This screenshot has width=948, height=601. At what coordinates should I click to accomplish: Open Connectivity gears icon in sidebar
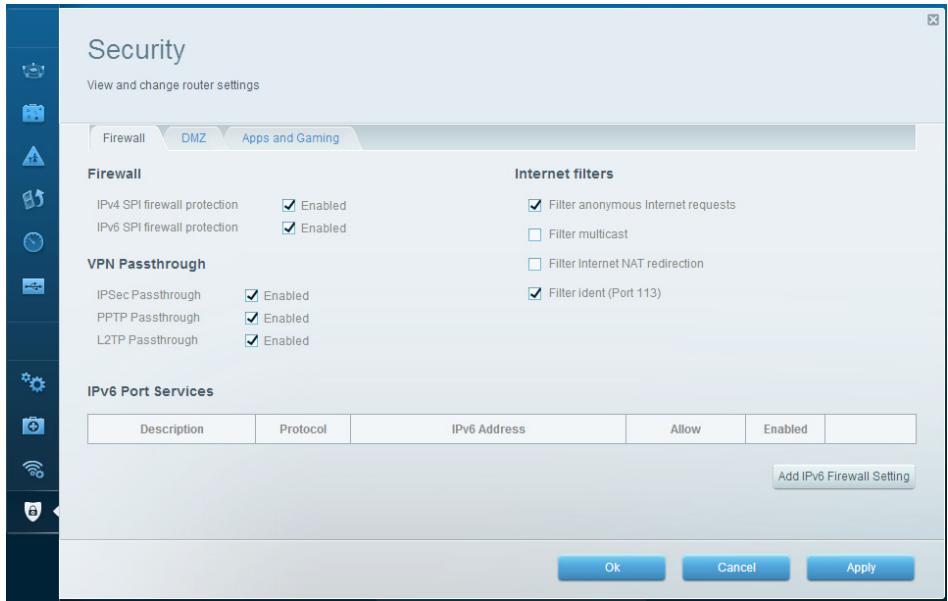33,382
